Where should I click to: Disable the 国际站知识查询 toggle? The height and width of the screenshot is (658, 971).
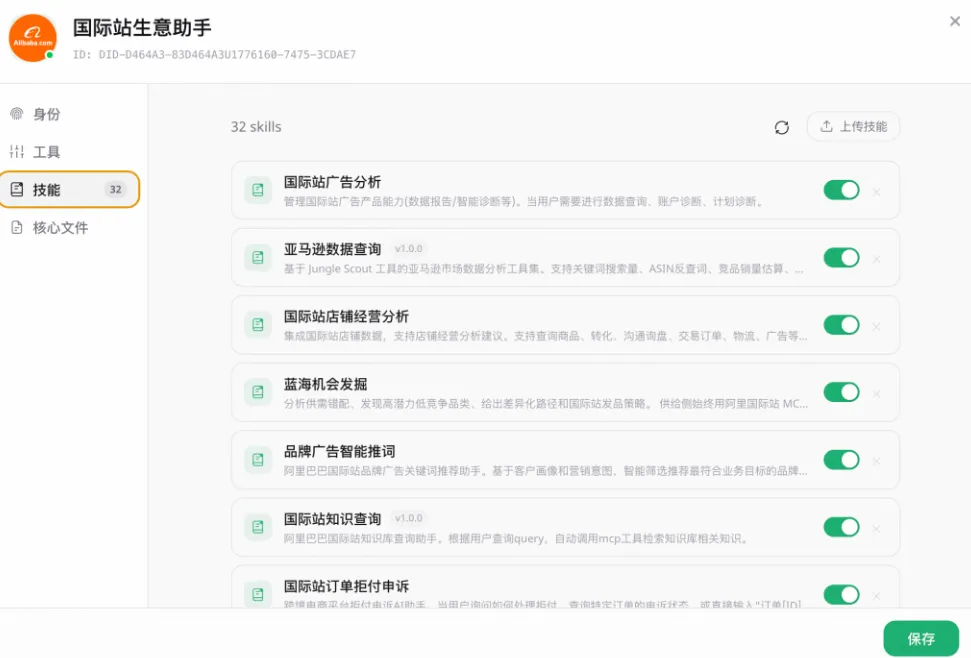point(842,527)
